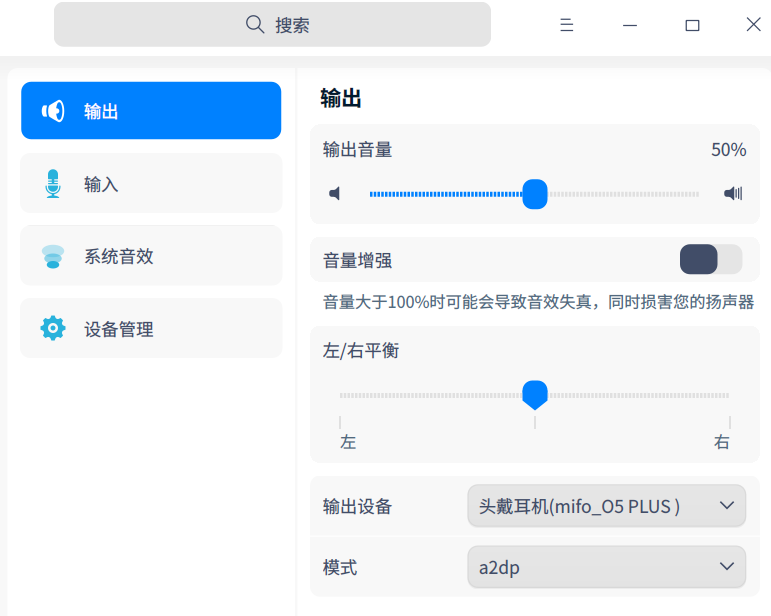
Task: Click the gear icon beside 设备管理
Action: (53, 328)
